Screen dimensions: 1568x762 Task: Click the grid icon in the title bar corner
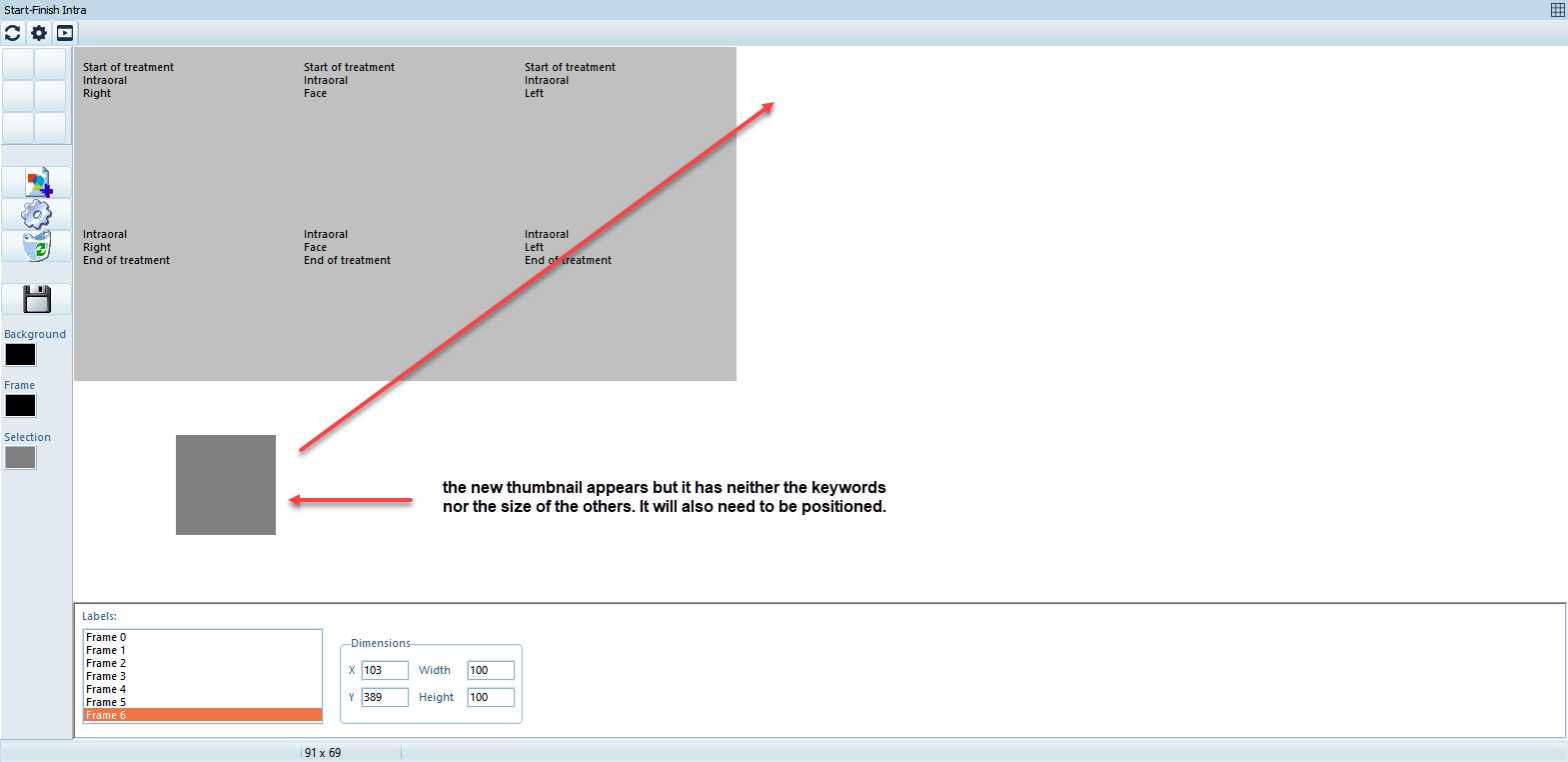(x=1557, y=10)
